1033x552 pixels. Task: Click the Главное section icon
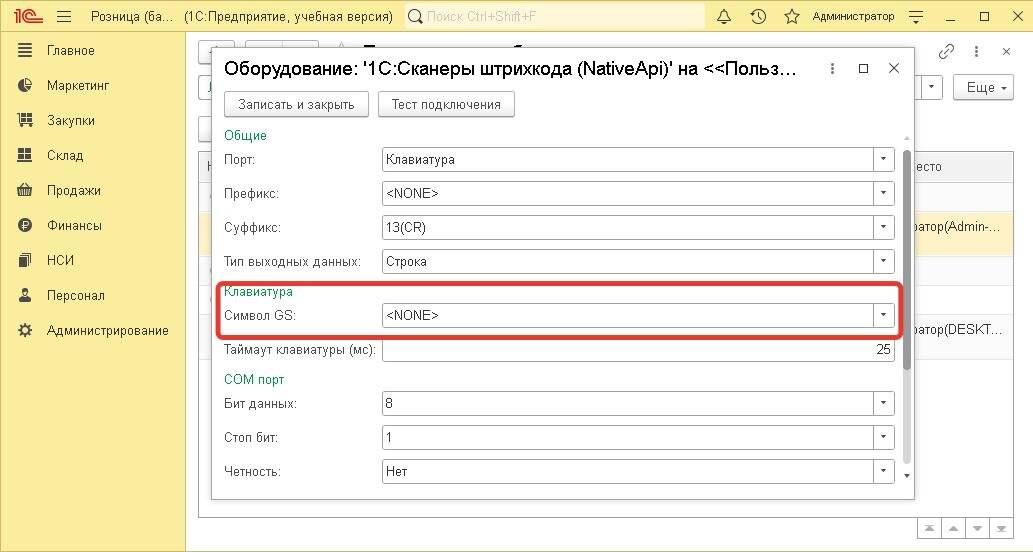[25, 50]
